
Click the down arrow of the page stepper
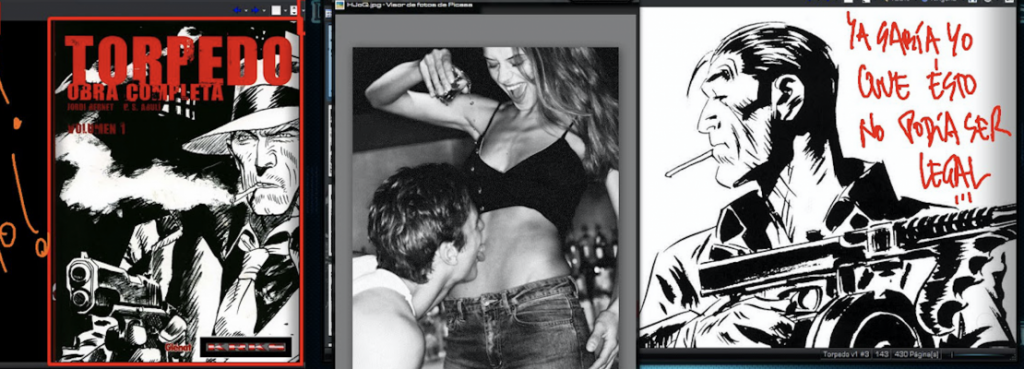coord(295,13)
